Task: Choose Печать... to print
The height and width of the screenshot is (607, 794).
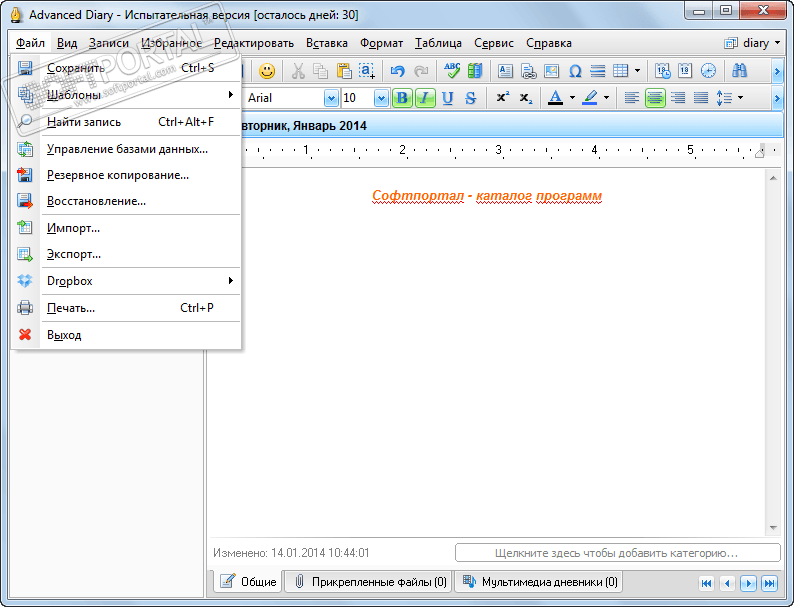Action: (125, 308)
